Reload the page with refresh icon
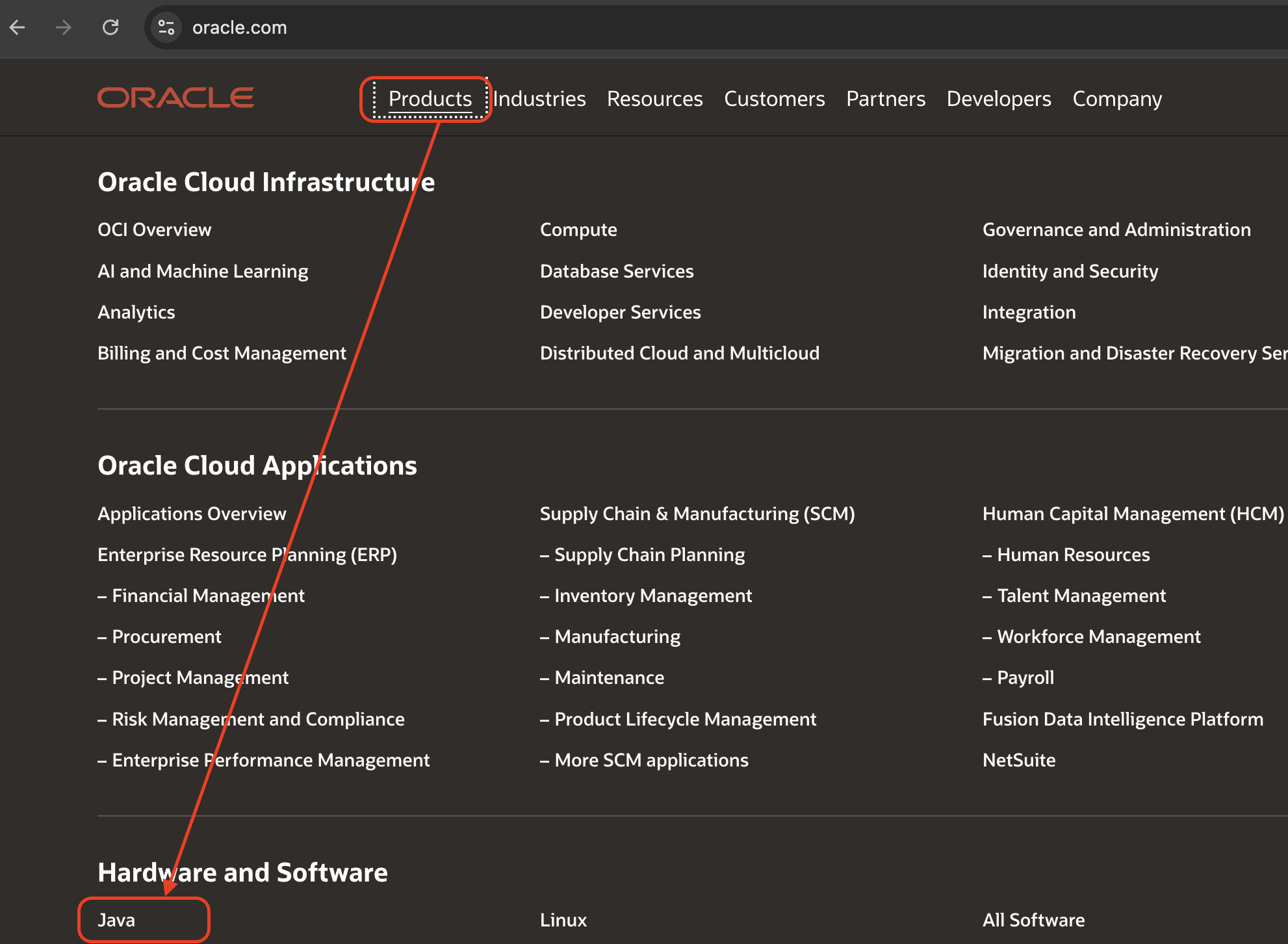 pyautogui.click(x=110, y=27)
